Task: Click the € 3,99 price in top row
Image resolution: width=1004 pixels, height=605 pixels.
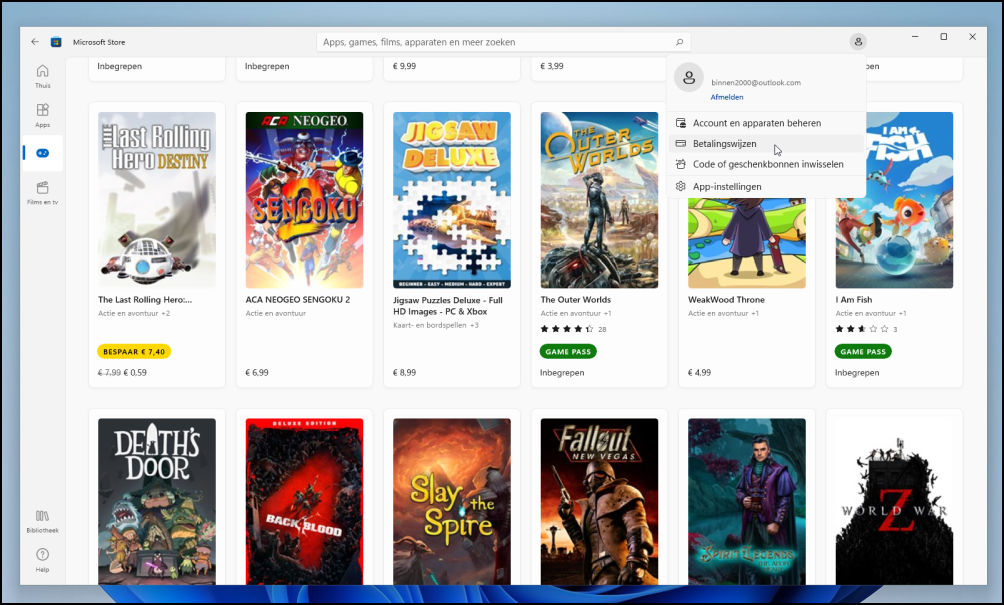Action: pos(552,66)
